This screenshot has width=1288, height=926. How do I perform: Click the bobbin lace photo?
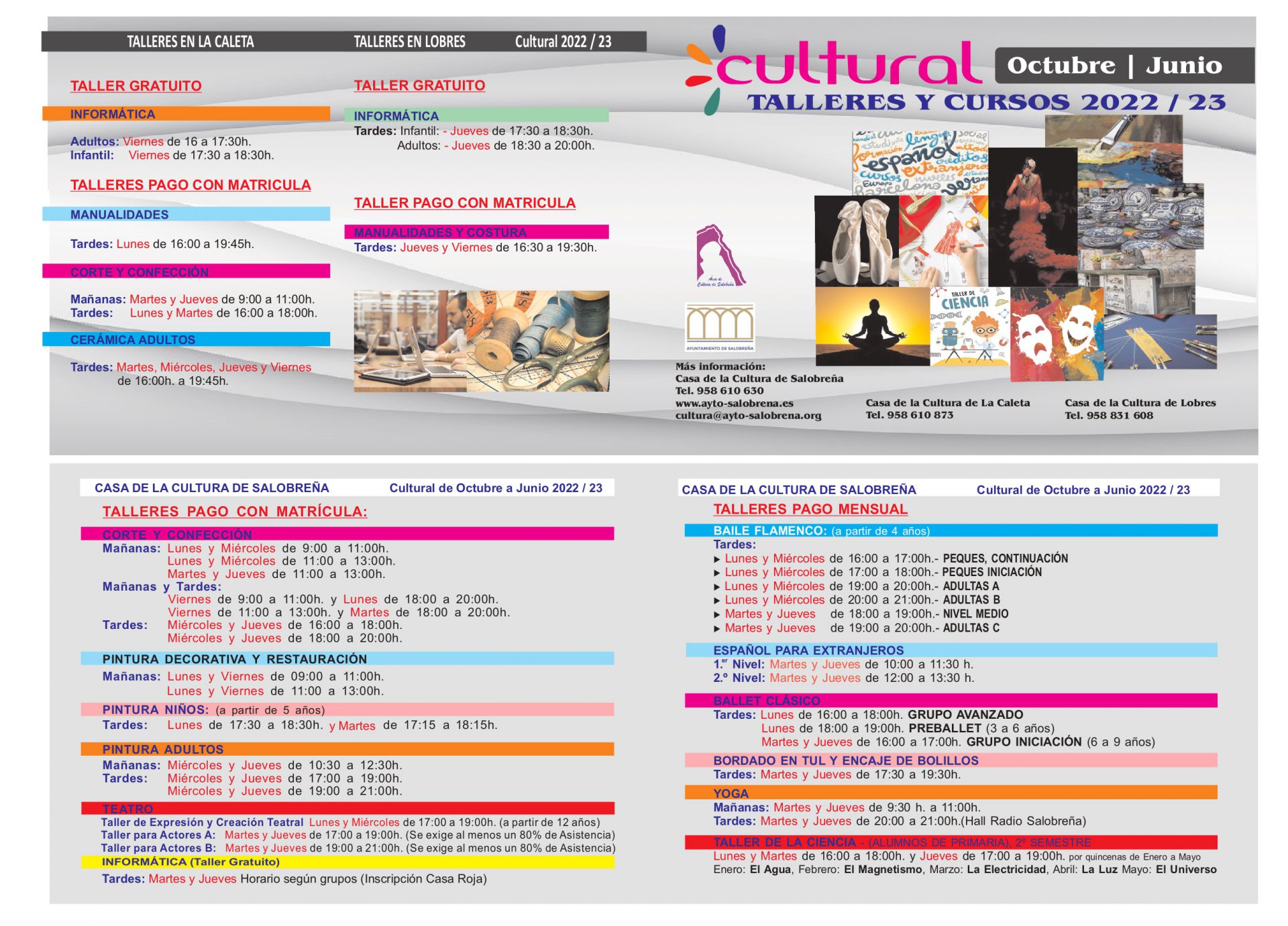tap(1160, 341)
